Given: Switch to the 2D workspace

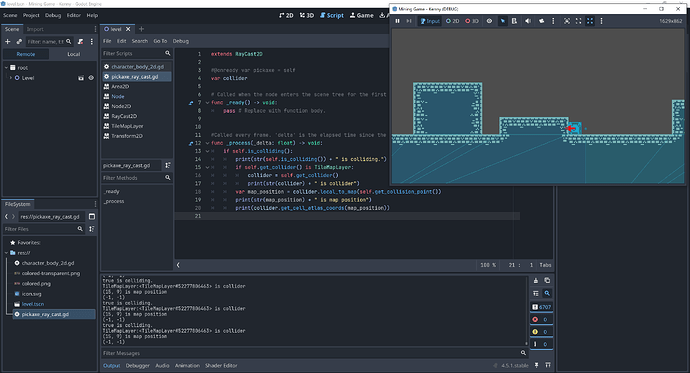Looking at the screenshot, I should coord(286,15).
